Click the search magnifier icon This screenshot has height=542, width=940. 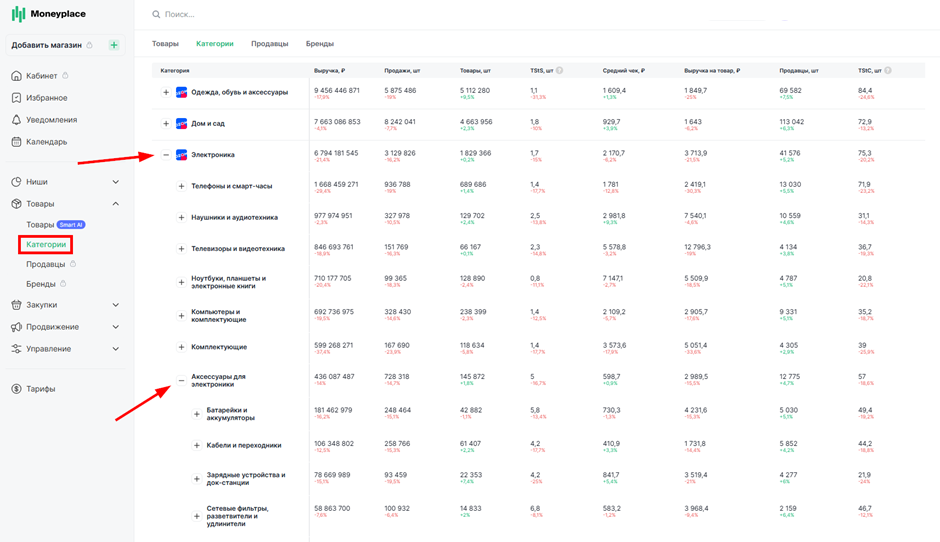coord(156,14)
